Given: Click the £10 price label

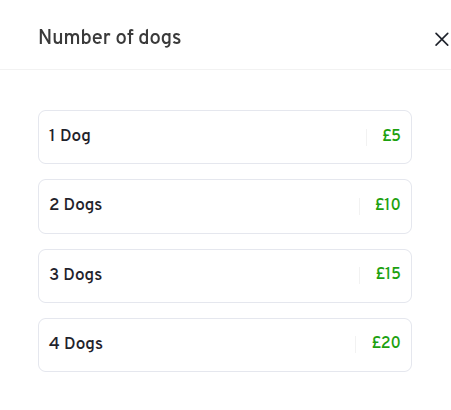Looking at the screenshot, I should (x=388, y=204).
